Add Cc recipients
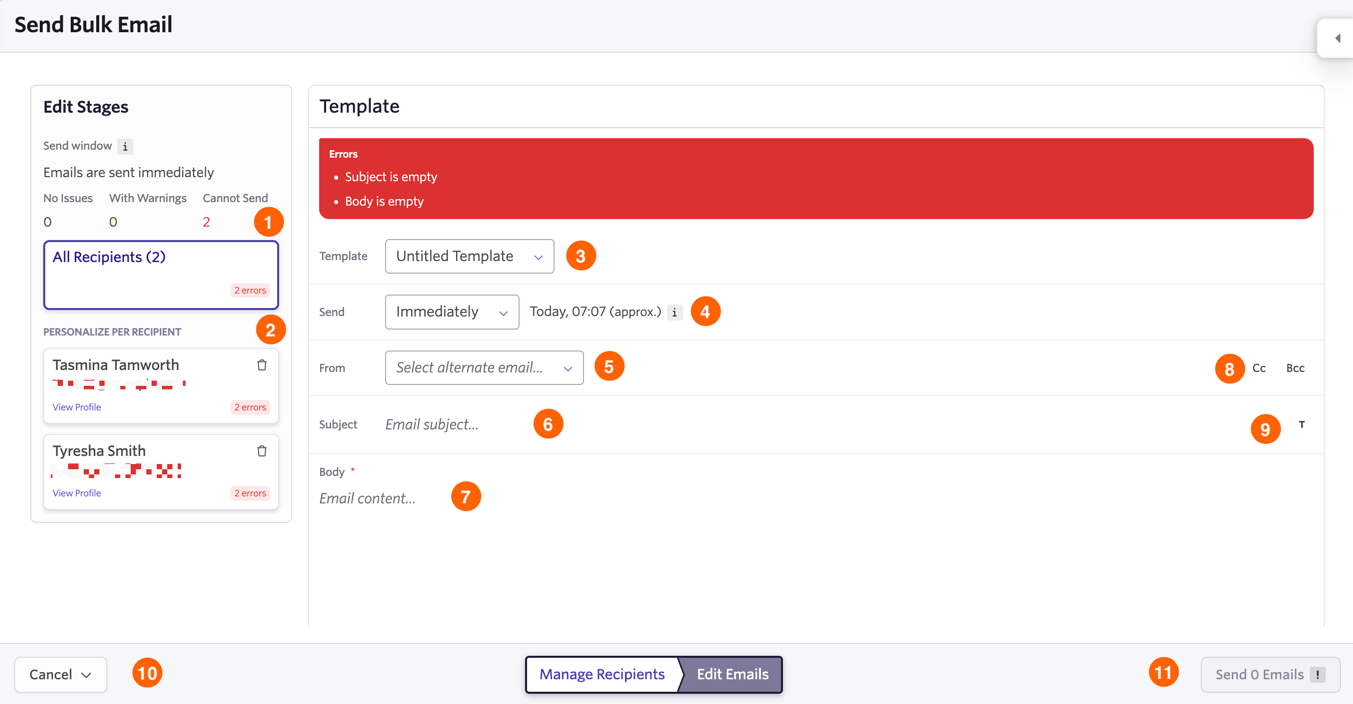The image size is (1353, 704). (x=1259, y=368)
